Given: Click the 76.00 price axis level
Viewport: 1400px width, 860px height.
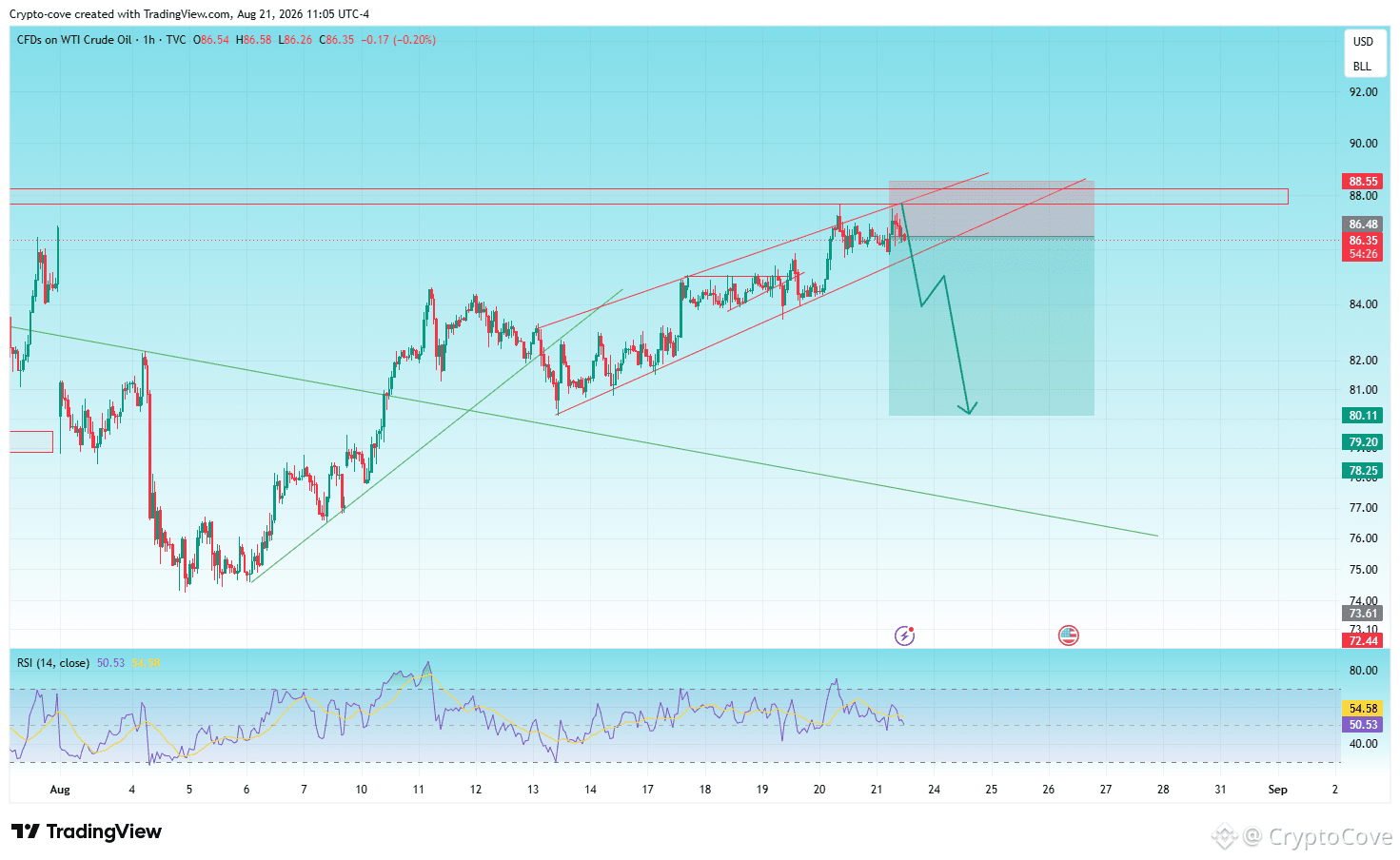Looking at the screenshot, I should (x=1363, y=538).
